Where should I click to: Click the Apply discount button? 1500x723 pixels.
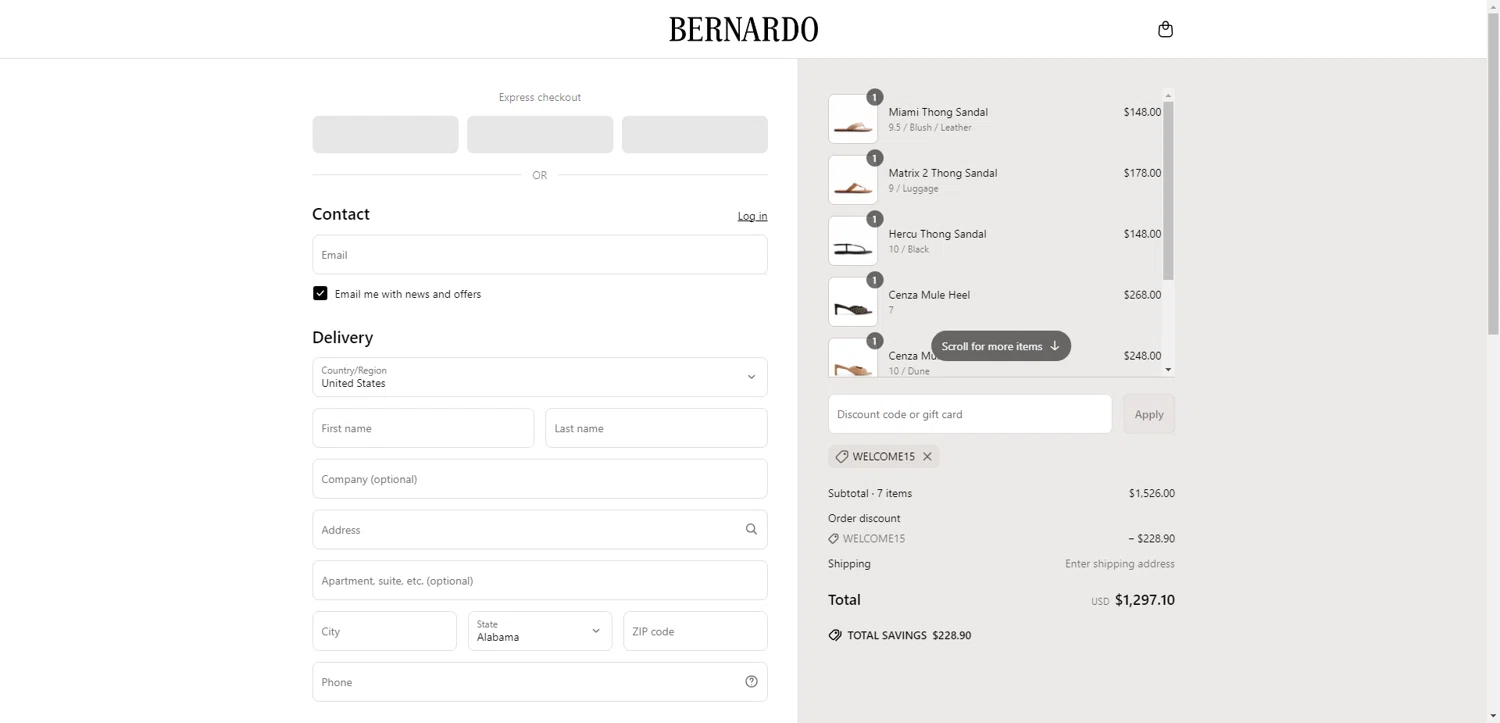[1149, 414]
